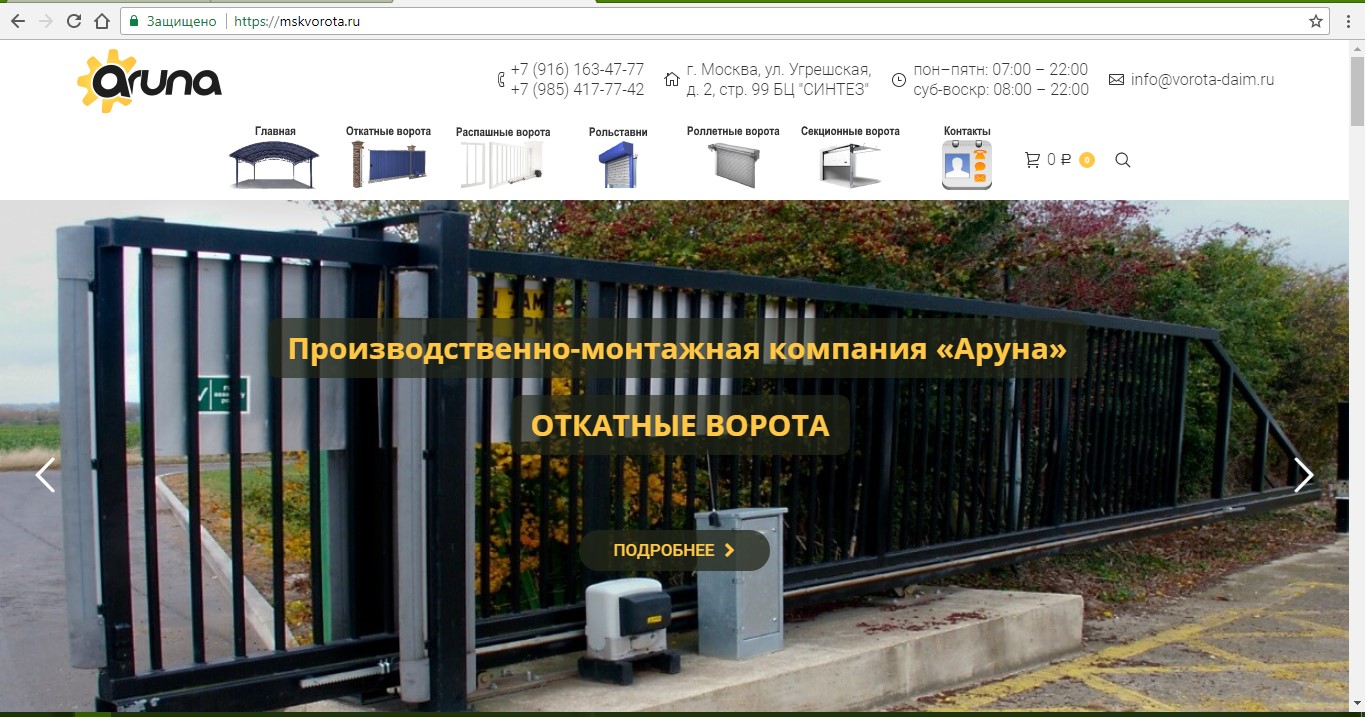Image resolution: width=1365 pixels, height=717 pixels.
Task: Click the scrollbar down arrow
Action: pyautogui.click(x=1357, y=703)
